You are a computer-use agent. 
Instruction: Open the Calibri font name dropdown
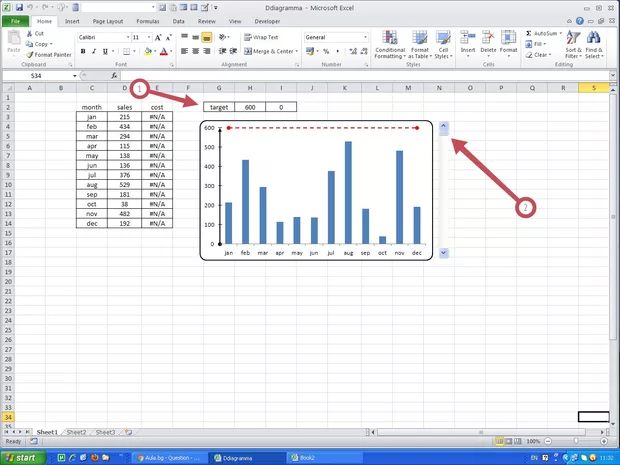128,37
